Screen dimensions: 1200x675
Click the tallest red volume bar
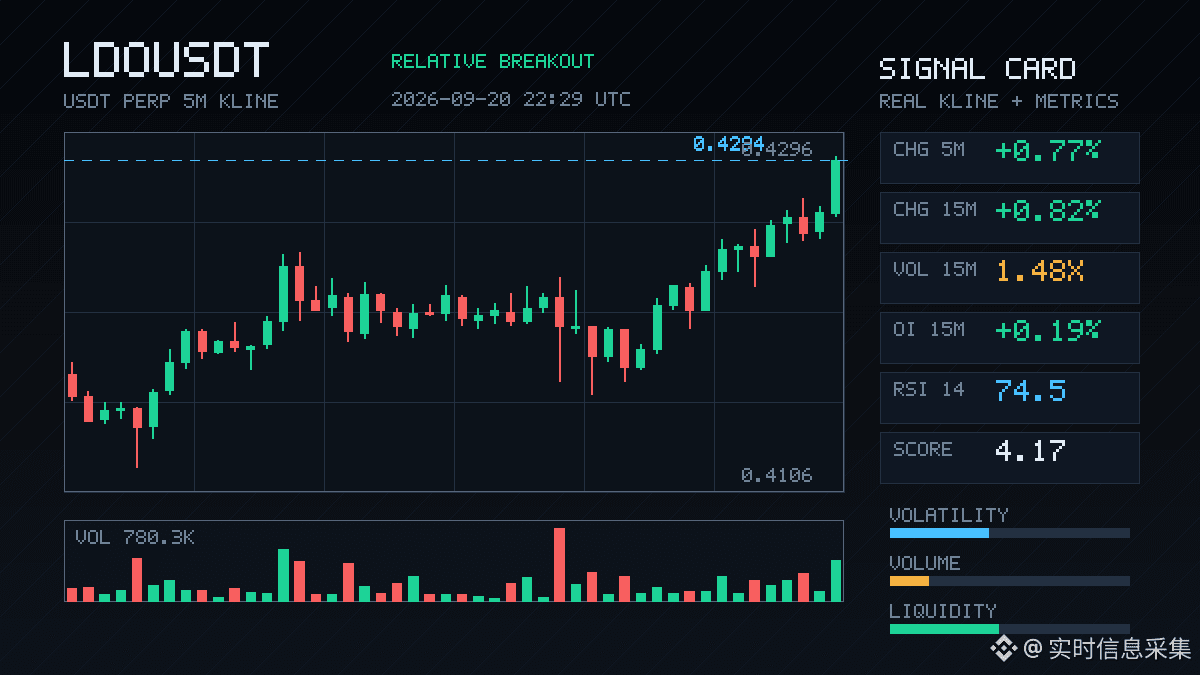click(x=559, y=564)
